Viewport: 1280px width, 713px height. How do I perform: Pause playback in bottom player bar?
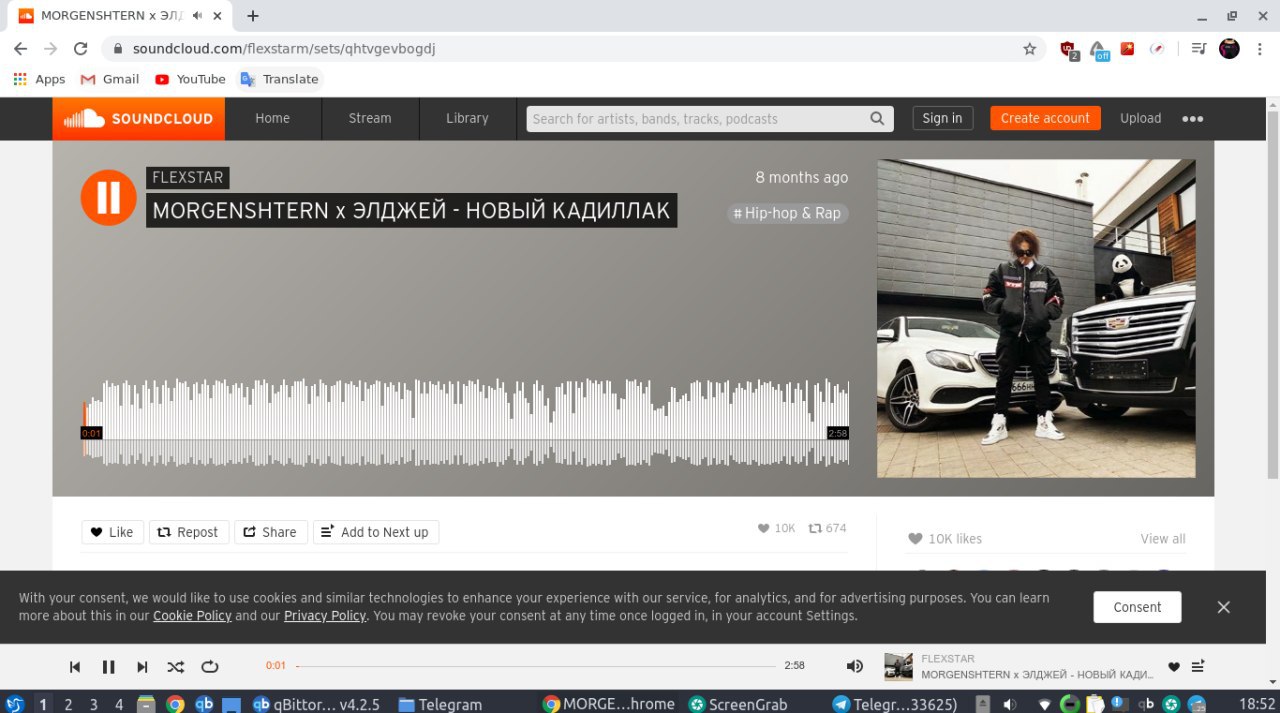[x=109, y=667]
